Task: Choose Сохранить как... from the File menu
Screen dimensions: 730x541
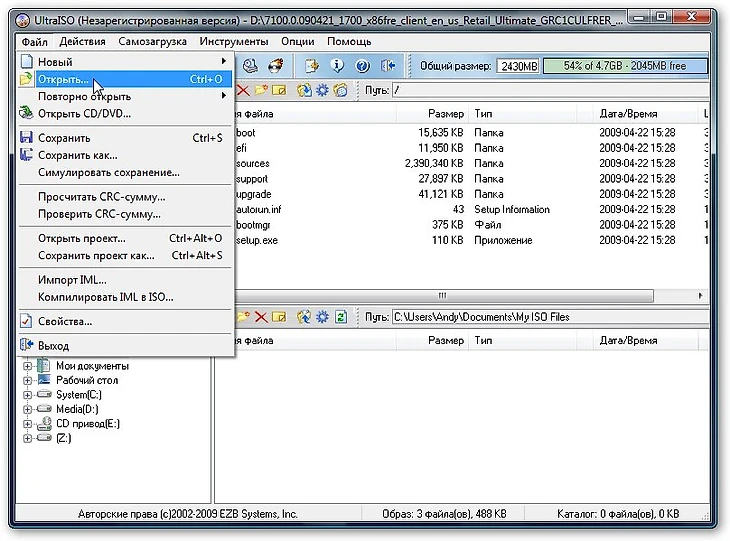Action: [77, 155]
